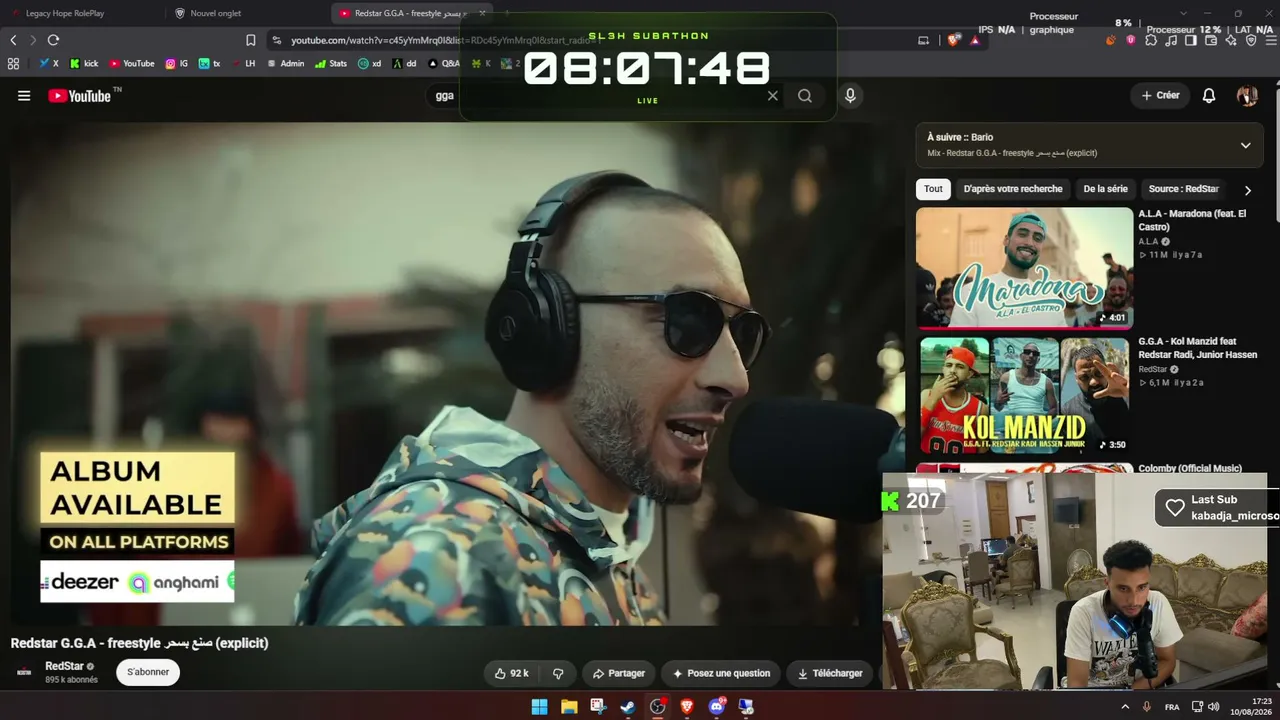The height and width of the screenshot is (720, 1280).
Task: Open the browser main menu
Action: click(x=1270, y=40)
